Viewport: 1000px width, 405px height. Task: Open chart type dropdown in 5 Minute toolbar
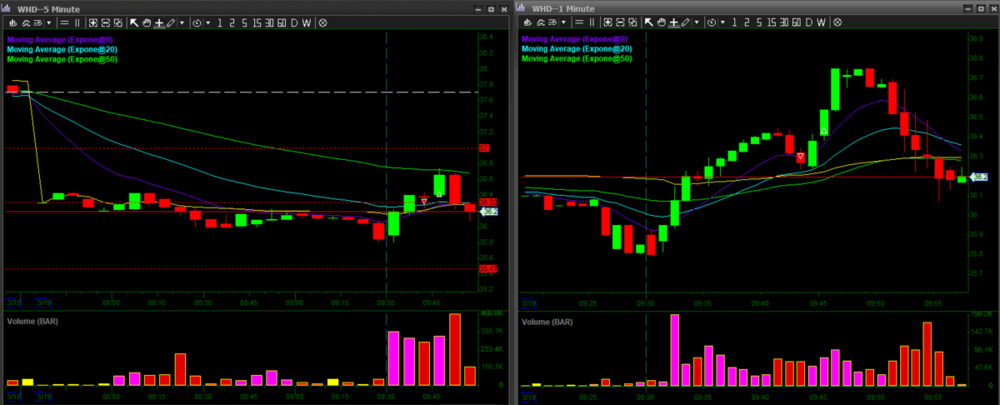coord(50,22)
